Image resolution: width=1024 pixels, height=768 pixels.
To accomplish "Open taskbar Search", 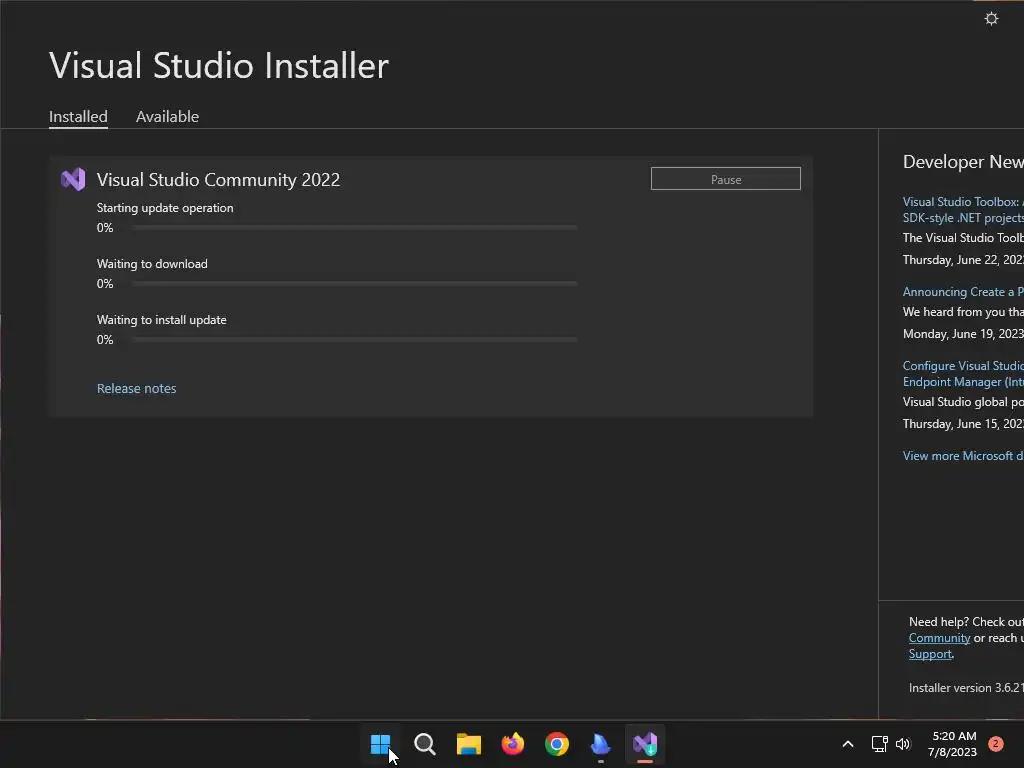I will click(x=424, y=744).
